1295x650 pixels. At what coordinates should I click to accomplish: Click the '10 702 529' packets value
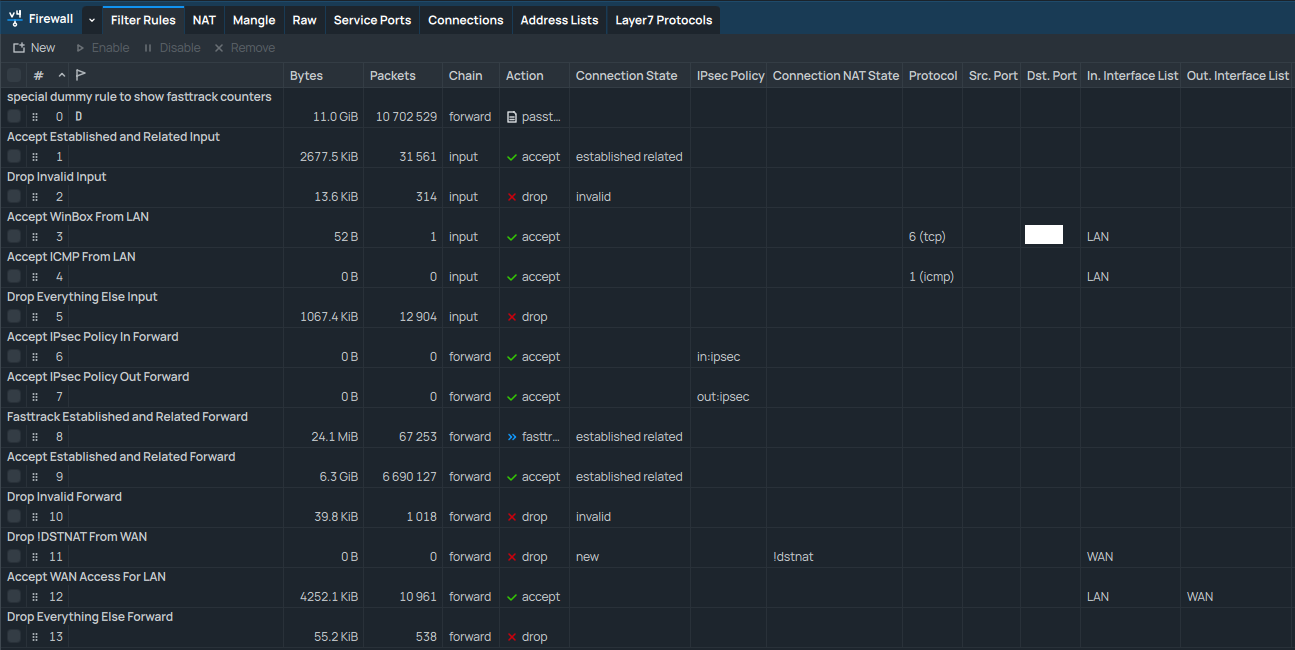406,117
